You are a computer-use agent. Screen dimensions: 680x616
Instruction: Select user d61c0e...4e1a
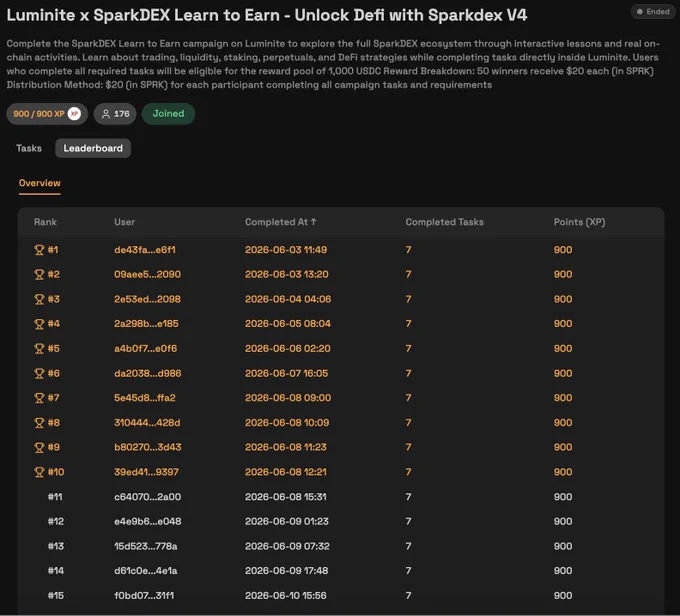coord(146,571)
